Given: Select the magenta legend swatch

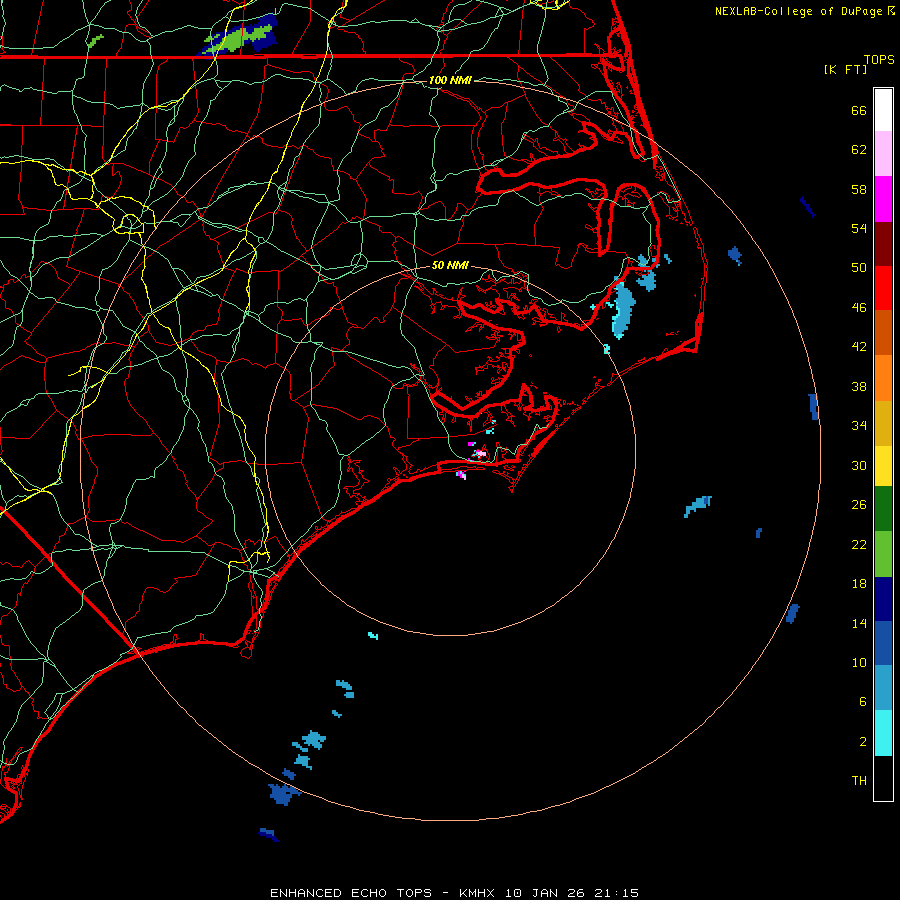Looking at the screenshot, I should tap(883, 199).
